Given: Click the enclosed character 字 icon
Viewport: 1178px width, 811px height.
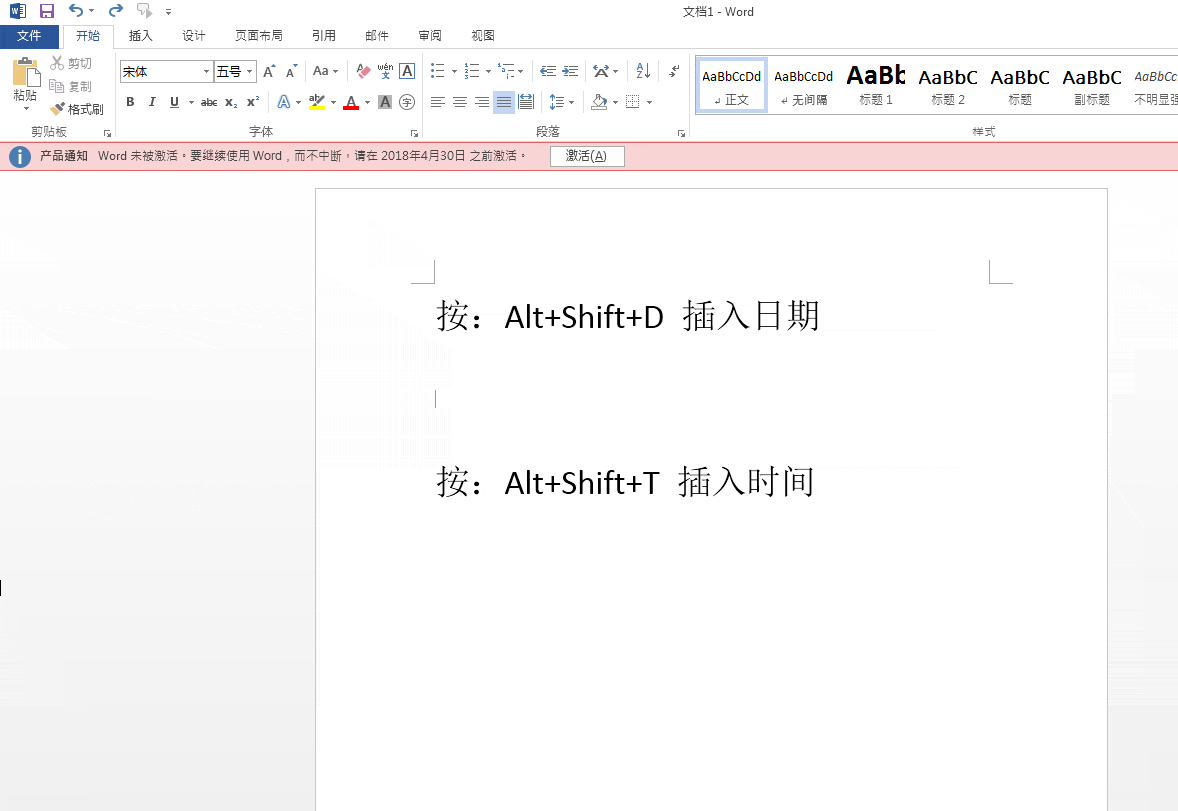Looking at the screenshot, I should (x=406, y=101).
